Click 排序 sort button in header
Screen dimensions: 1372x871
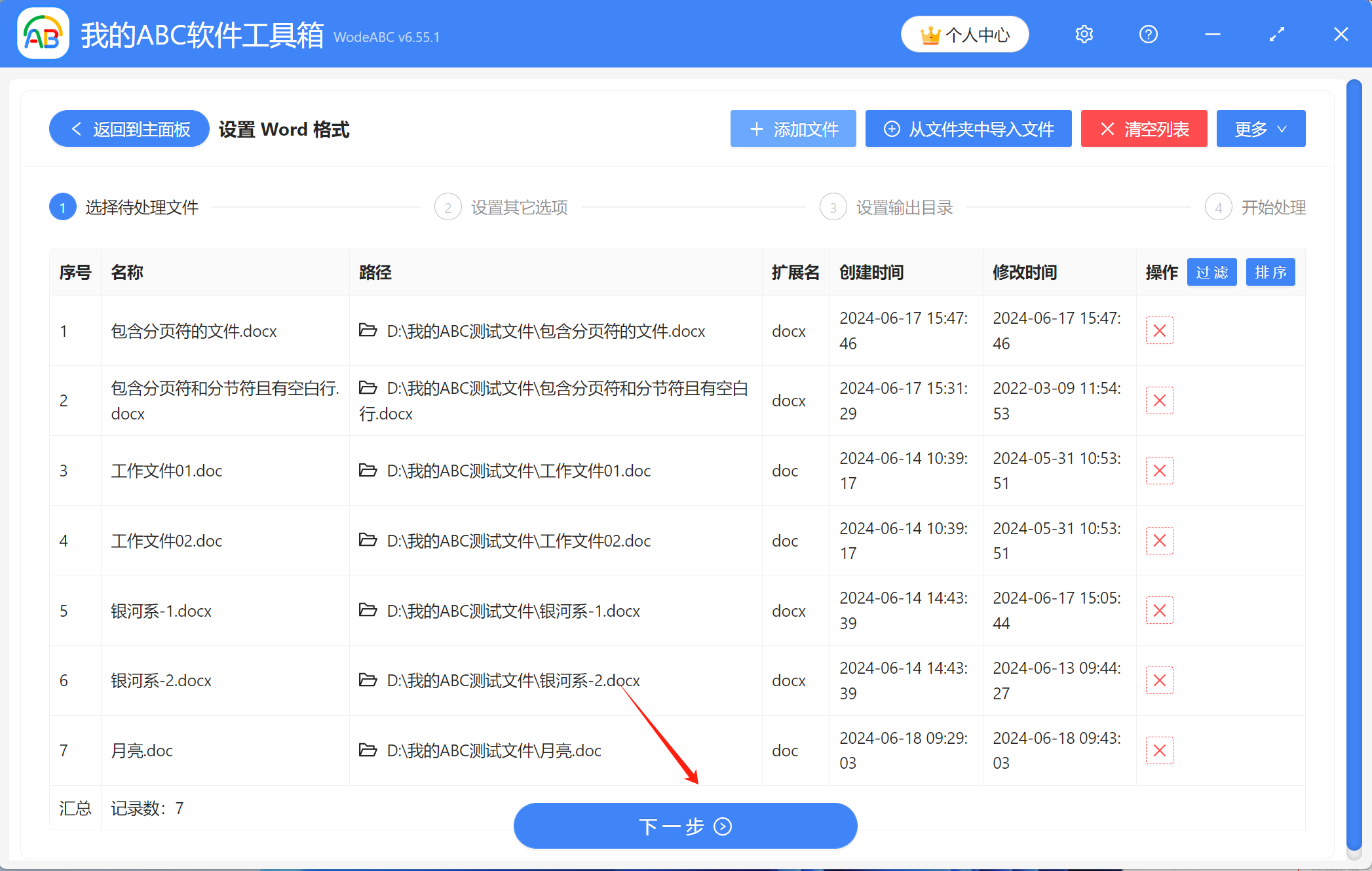point(1270,273)
